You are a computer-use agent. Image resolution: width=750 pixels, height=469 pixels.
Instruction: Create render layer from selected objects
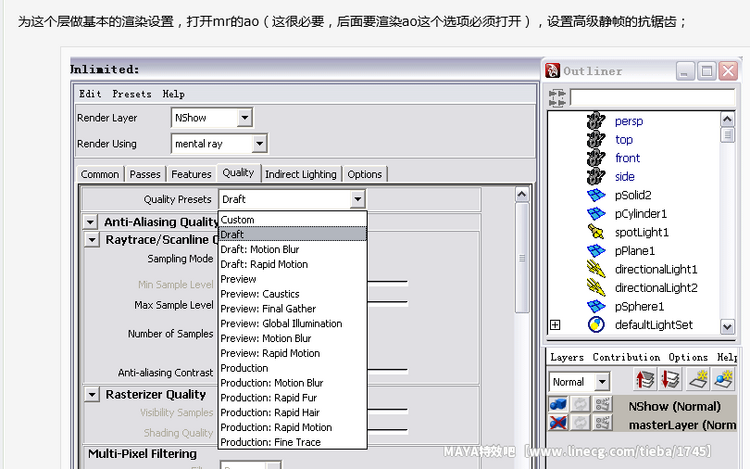click(724, 380)
